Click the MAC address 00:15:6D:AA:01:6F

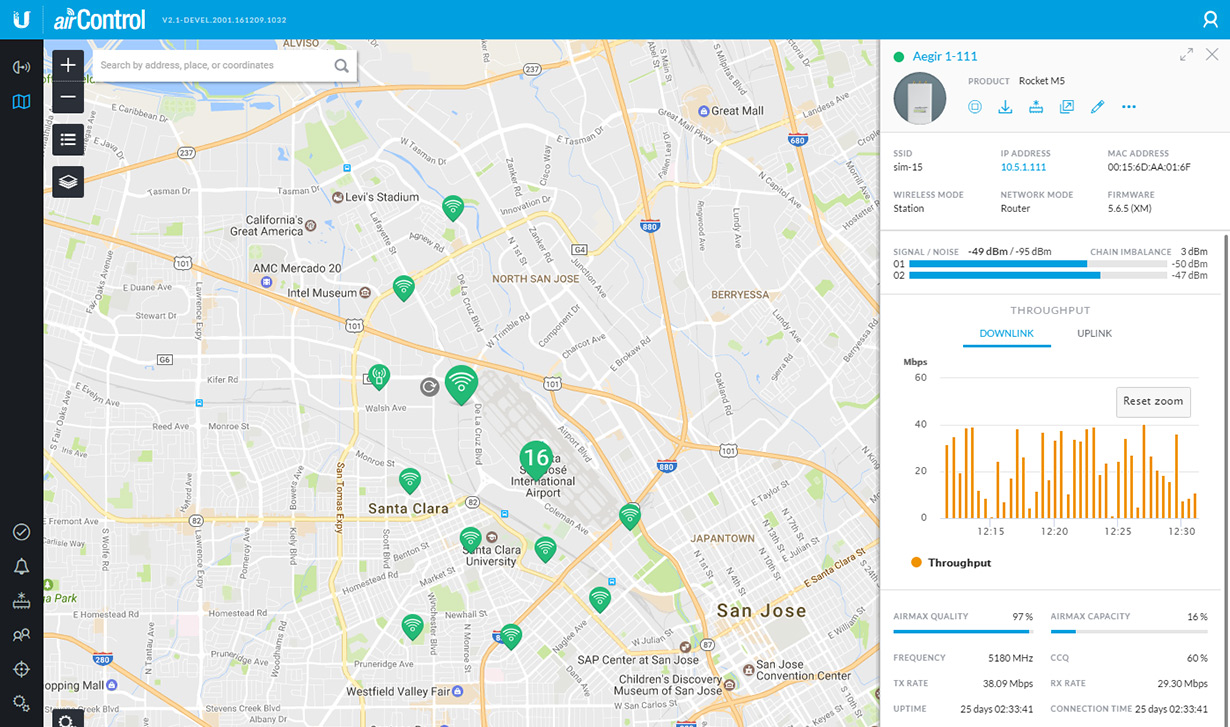[x=1148, y=167]
